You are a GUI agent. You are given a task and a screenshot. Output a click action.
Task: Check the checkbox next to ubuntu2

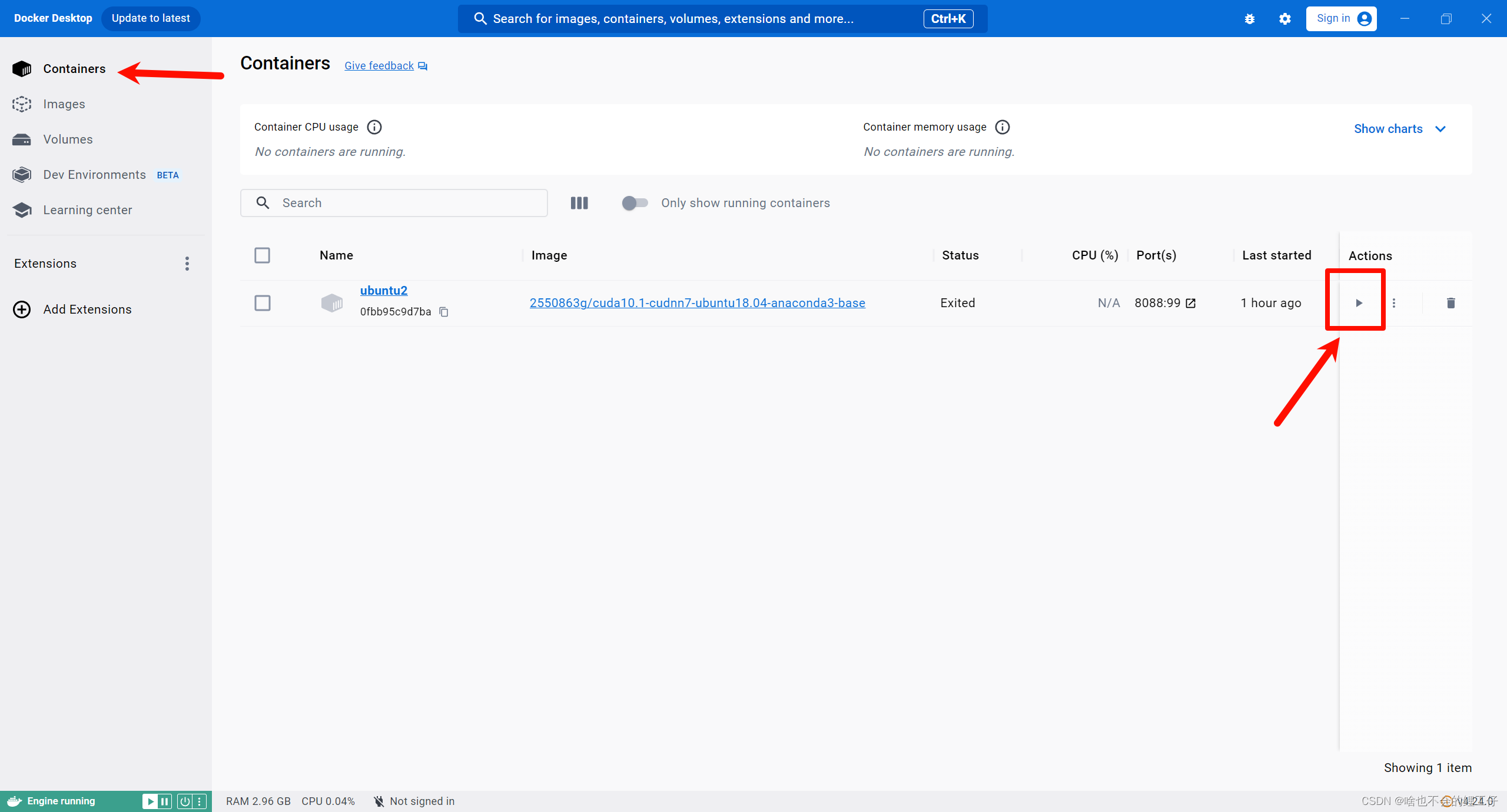pos(263,303)
